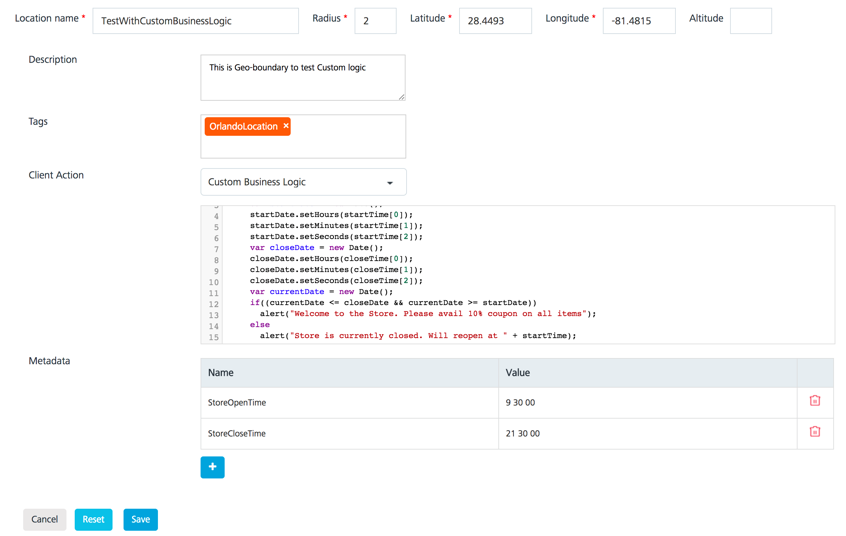Click empty space in Tags box
The image size is (846, 536).
pyautogui.click(x=340, y=145)
